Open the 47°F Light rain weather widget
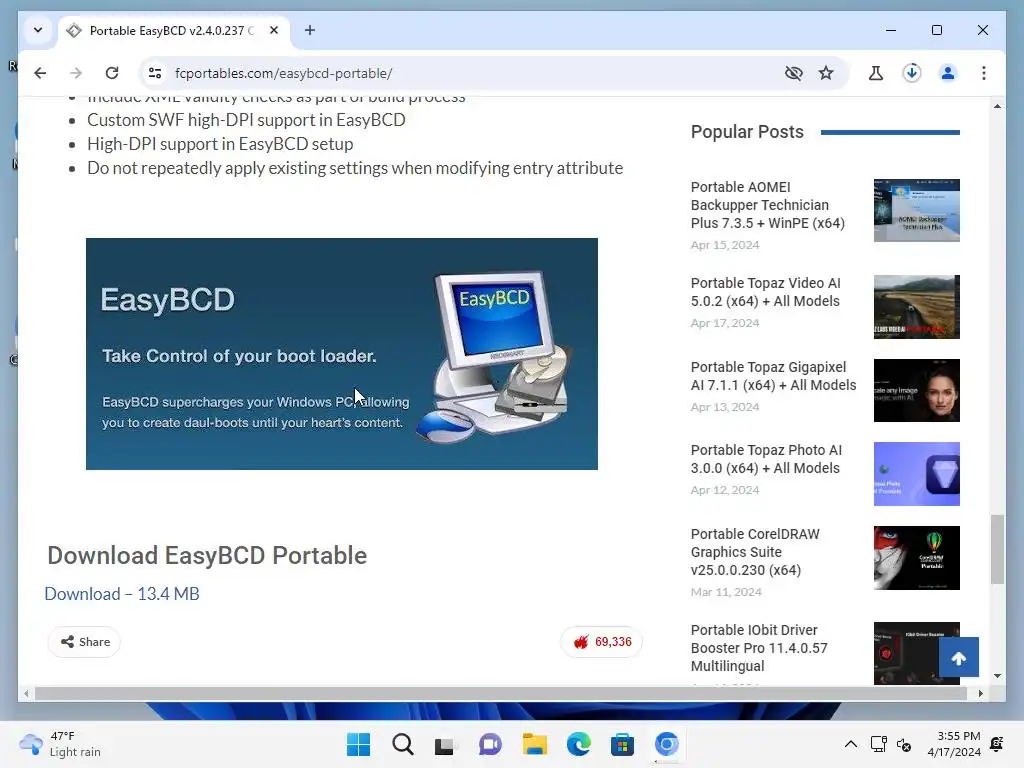1024x768 pixels. [60, 744]
